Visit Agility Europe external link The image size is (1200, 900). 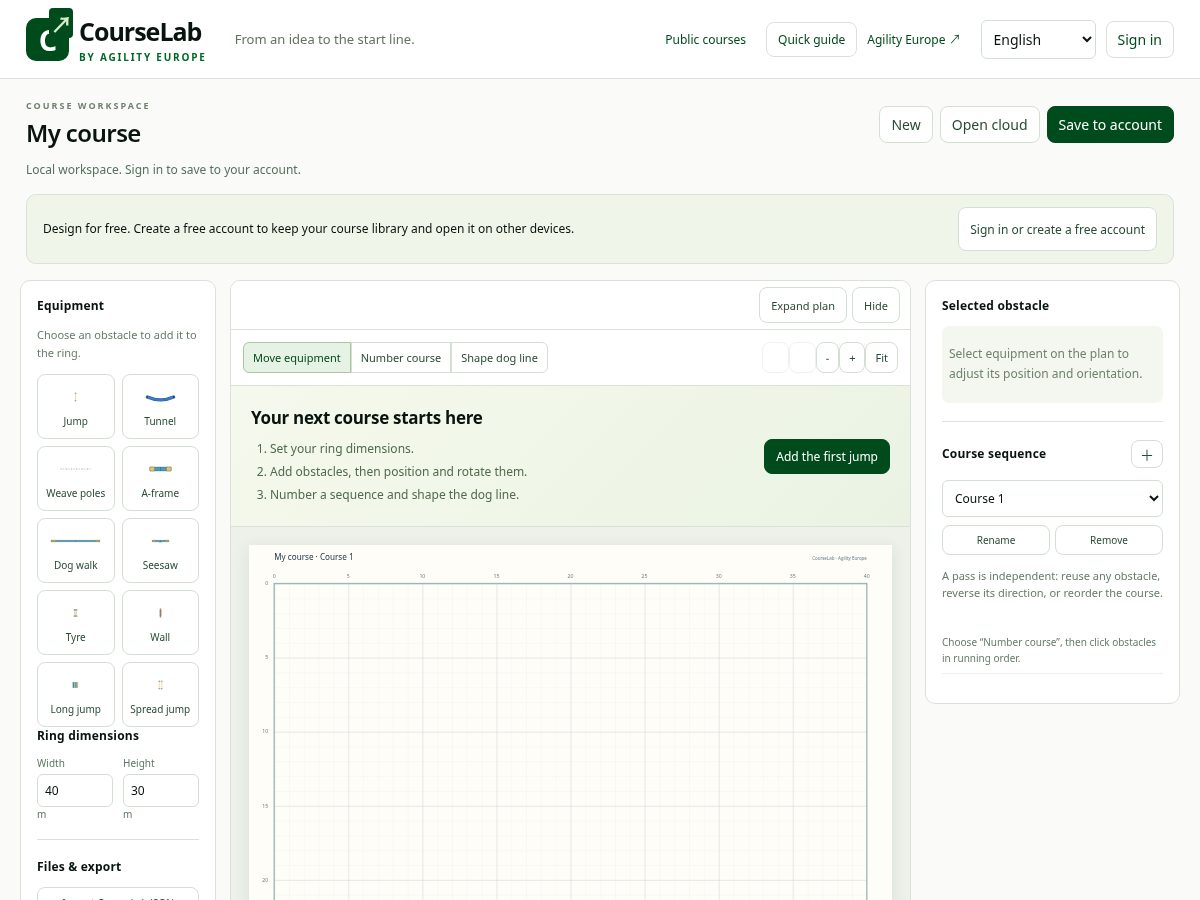[914, 40]
